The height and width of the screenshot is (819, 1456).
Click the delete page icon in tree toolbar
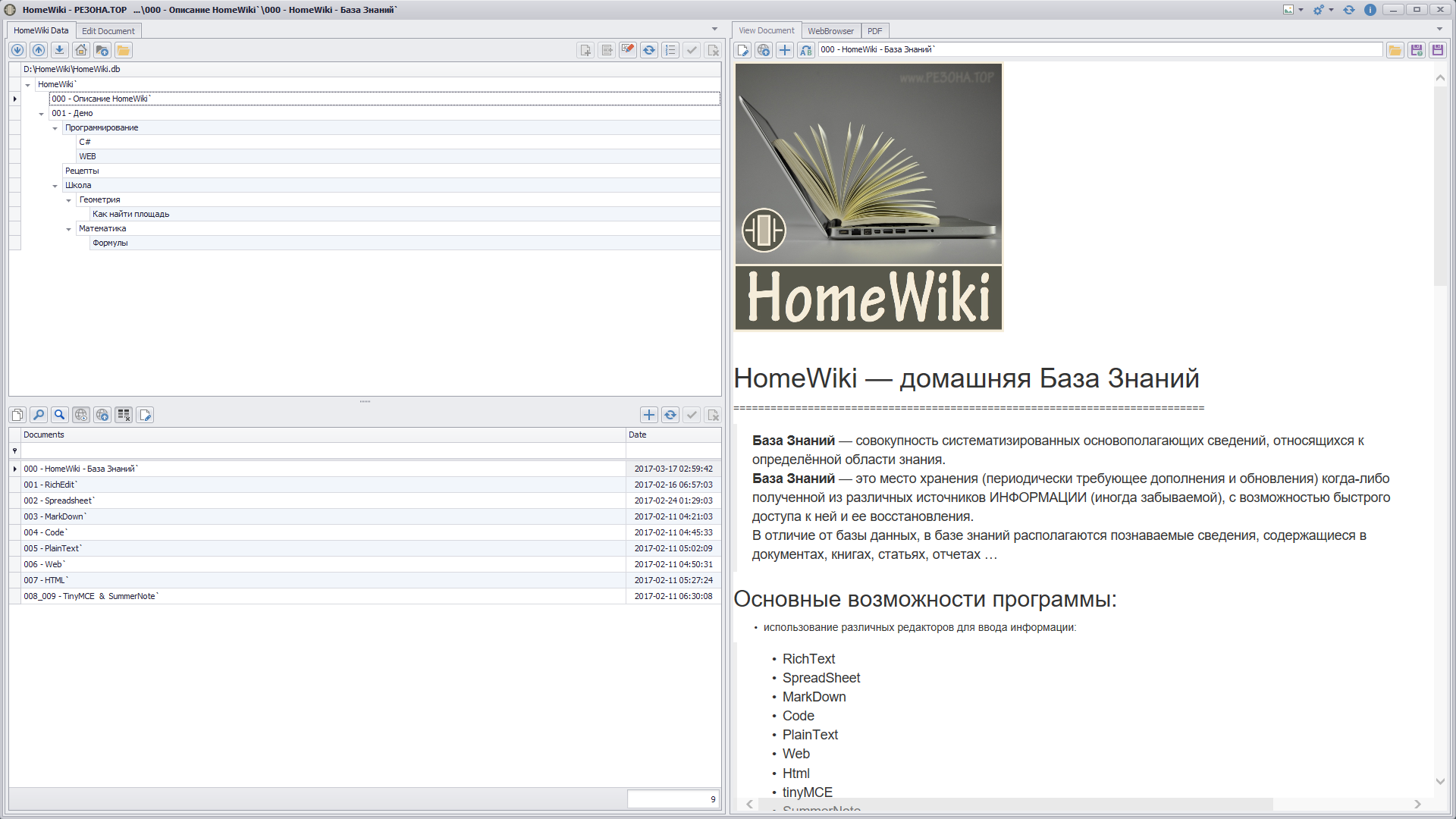pyautogui.click(x=713, y=50)
